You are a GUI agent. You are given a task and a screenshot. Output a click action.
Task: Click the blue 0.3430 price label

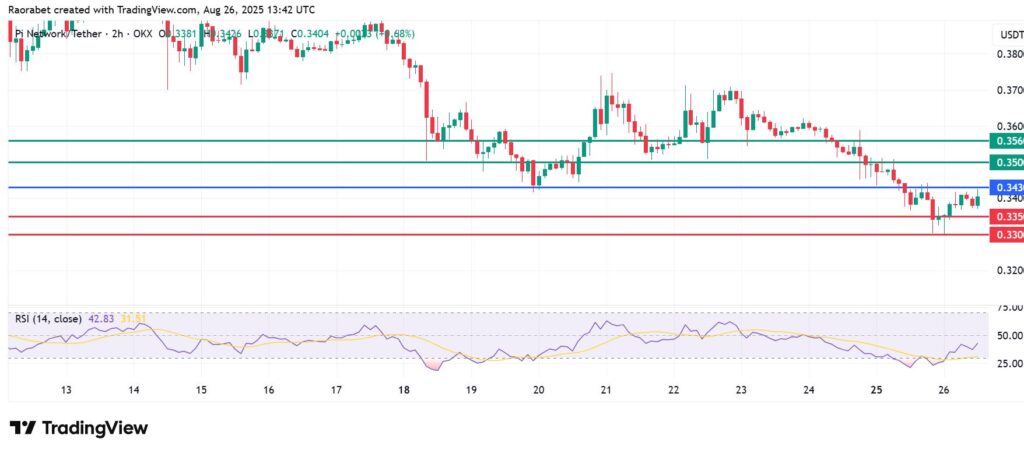1005,187
